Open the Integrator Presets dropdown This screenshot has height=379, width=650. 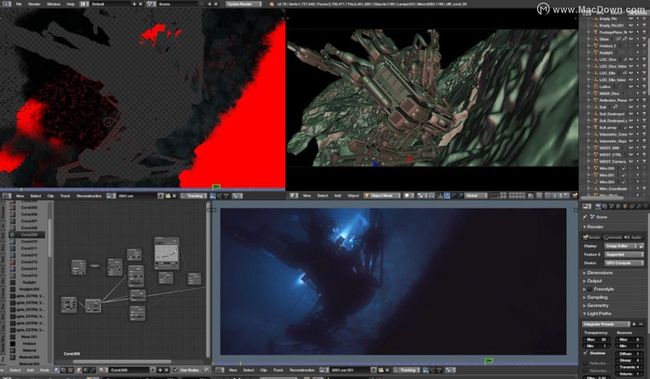tap(606, 324)
